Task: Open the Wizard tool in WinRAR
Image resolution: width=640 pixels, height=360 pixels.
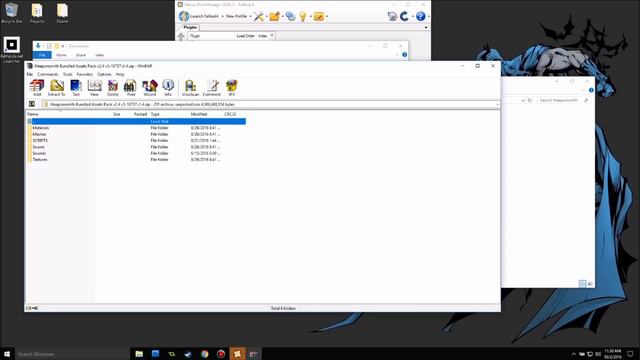Action: [x=150, y=87]
